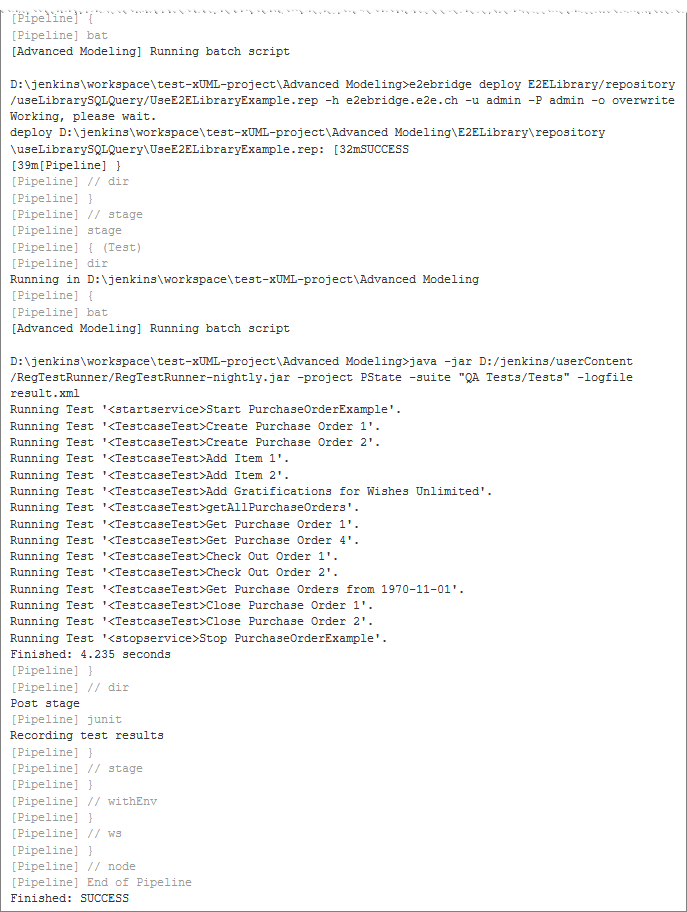Click the final "Finished: SUCCESS" line
The height and width of the screenshot is (912, 687).
[69, 898]
